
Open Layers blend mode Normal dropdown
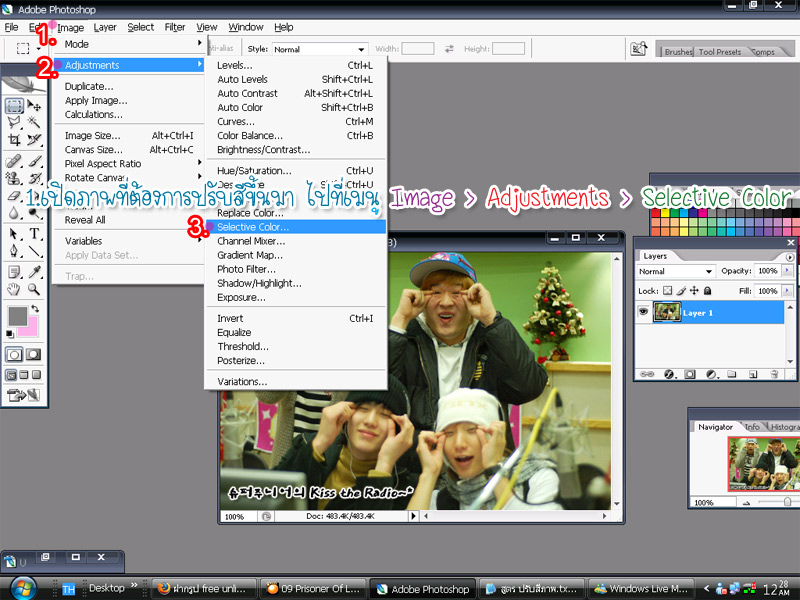pyautogui.click(x=676, y=271)
